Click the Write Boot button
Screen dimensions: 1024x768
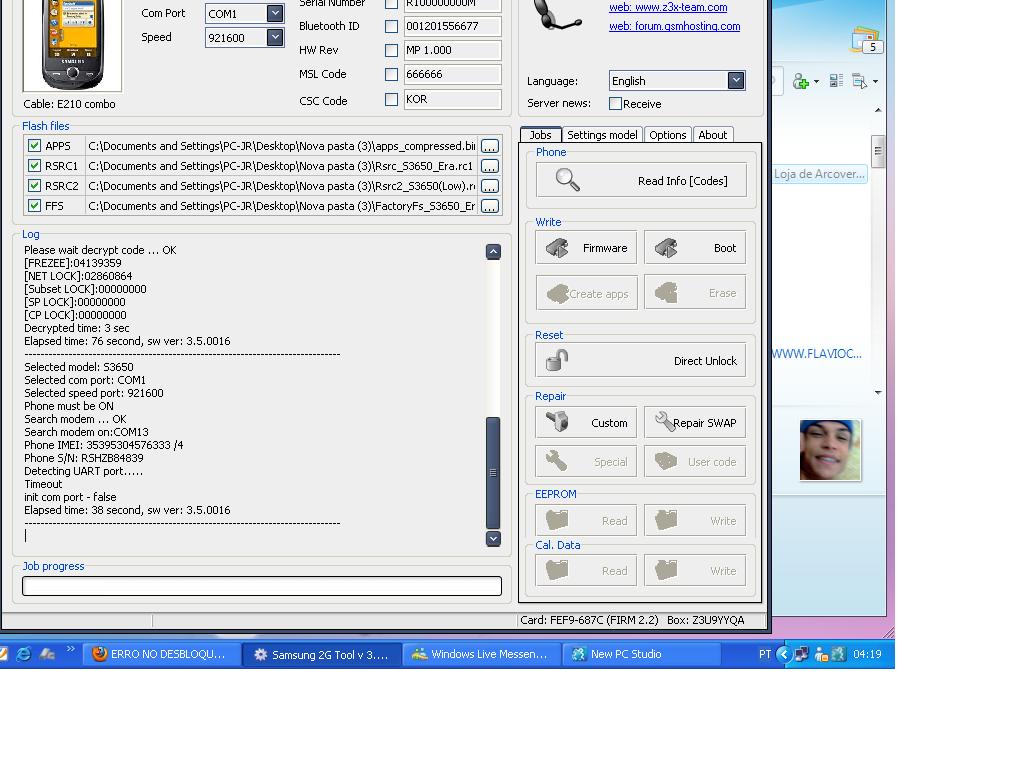click(x=695, y=248)
